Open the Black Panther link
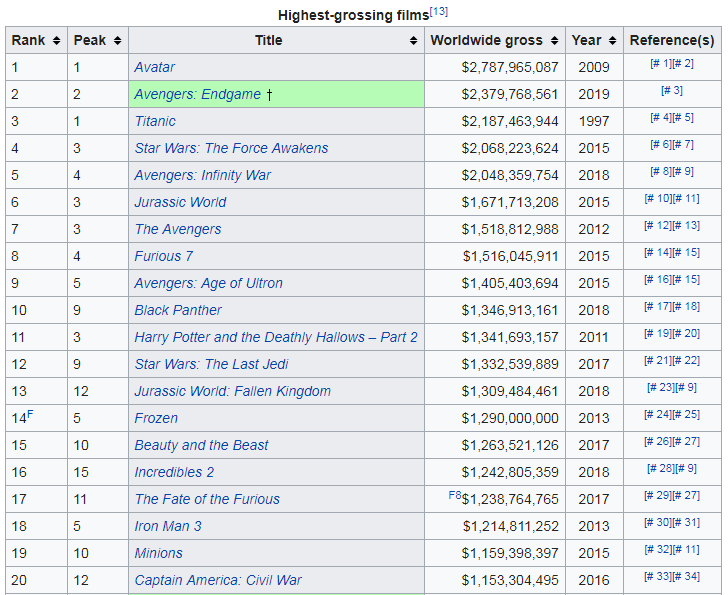 pos(178,310)
